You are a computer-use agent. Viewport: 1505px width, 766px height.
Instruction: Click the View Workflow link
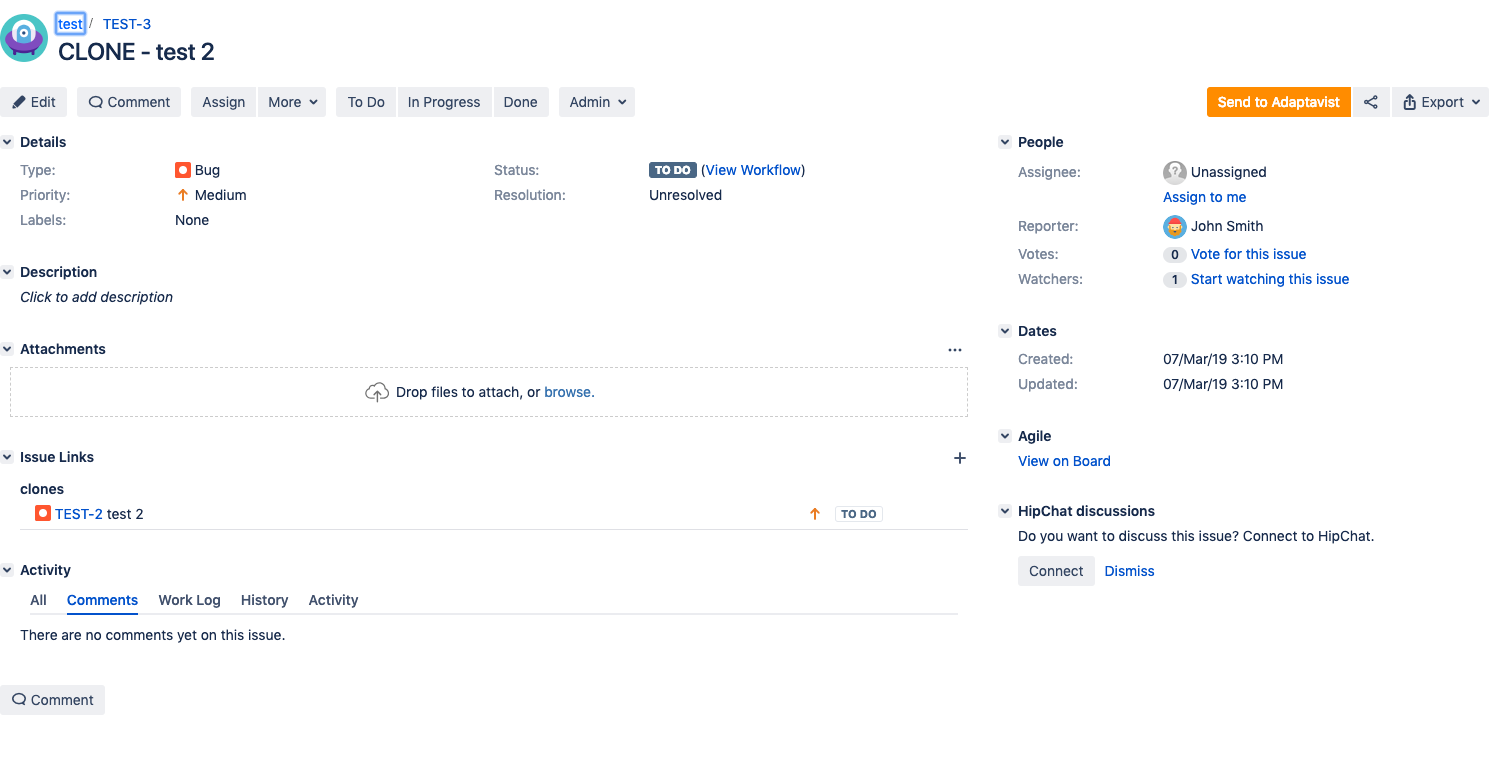pos(753,170)
